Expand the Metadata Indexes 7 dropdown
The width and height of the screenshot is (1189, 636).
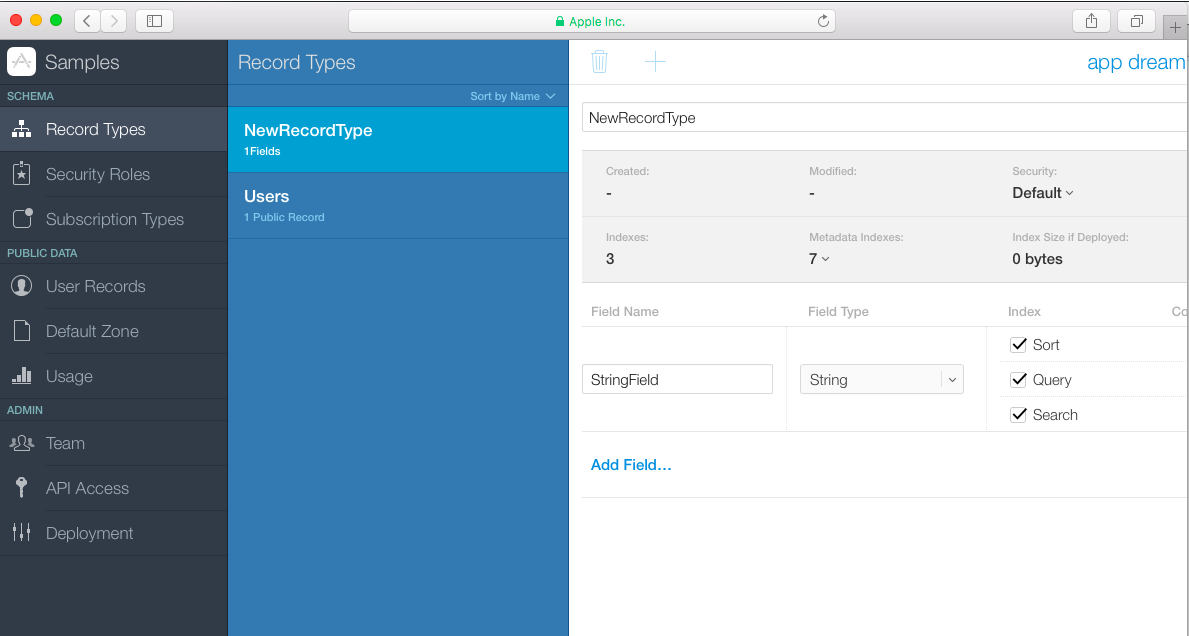point(819,259)
